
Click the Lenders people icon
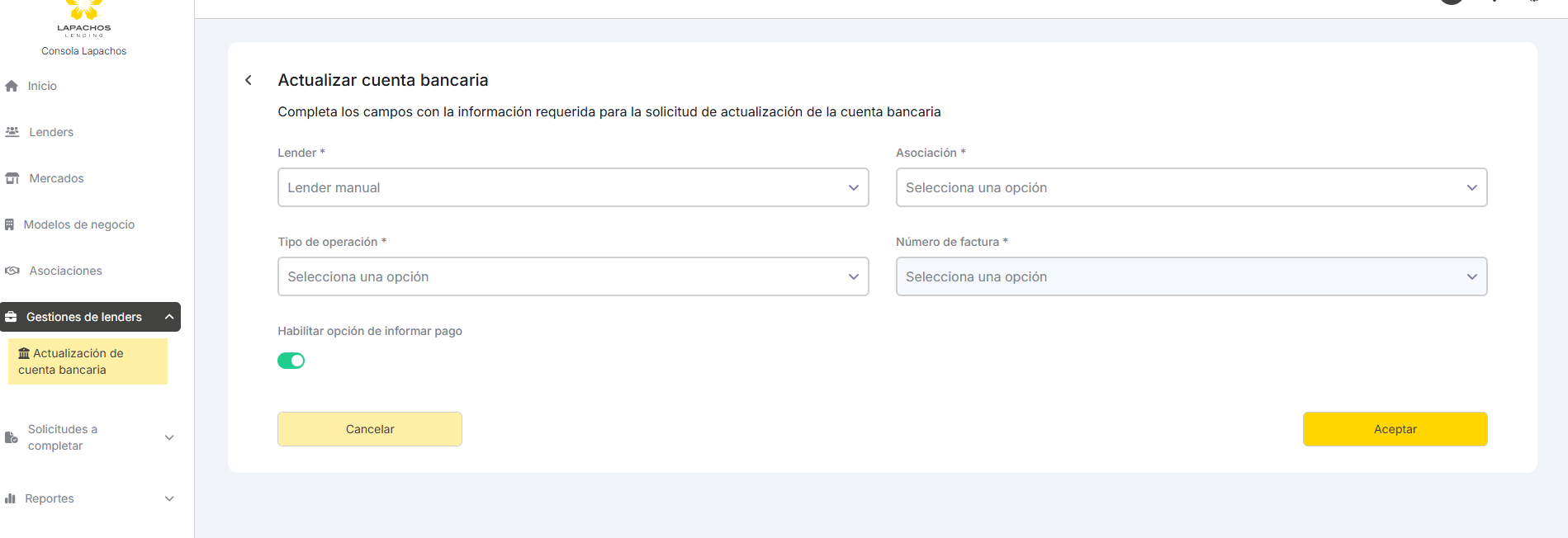tap(12, 132)
